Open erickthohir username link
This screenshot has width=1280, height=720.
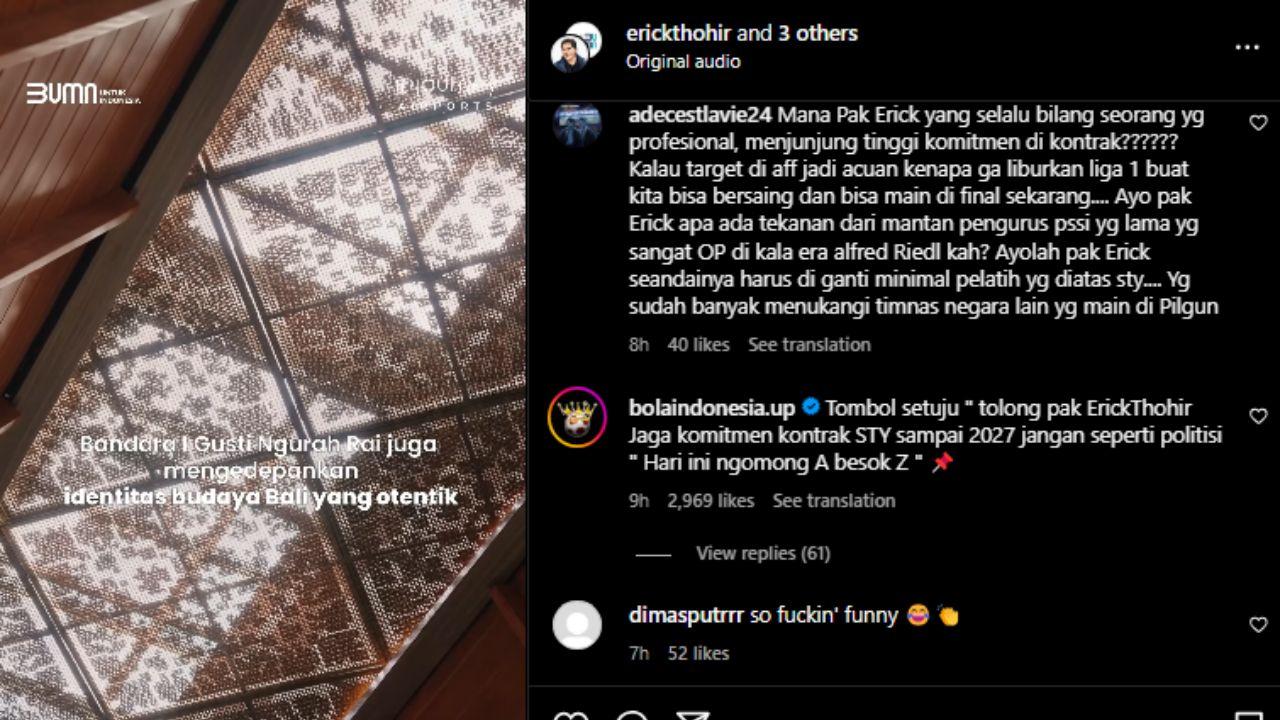[x=679, y=33]
